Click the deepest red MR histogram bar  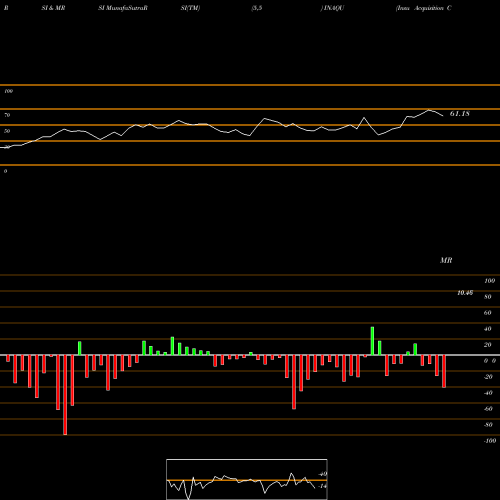pyautogui.click(x=65, y=395)
